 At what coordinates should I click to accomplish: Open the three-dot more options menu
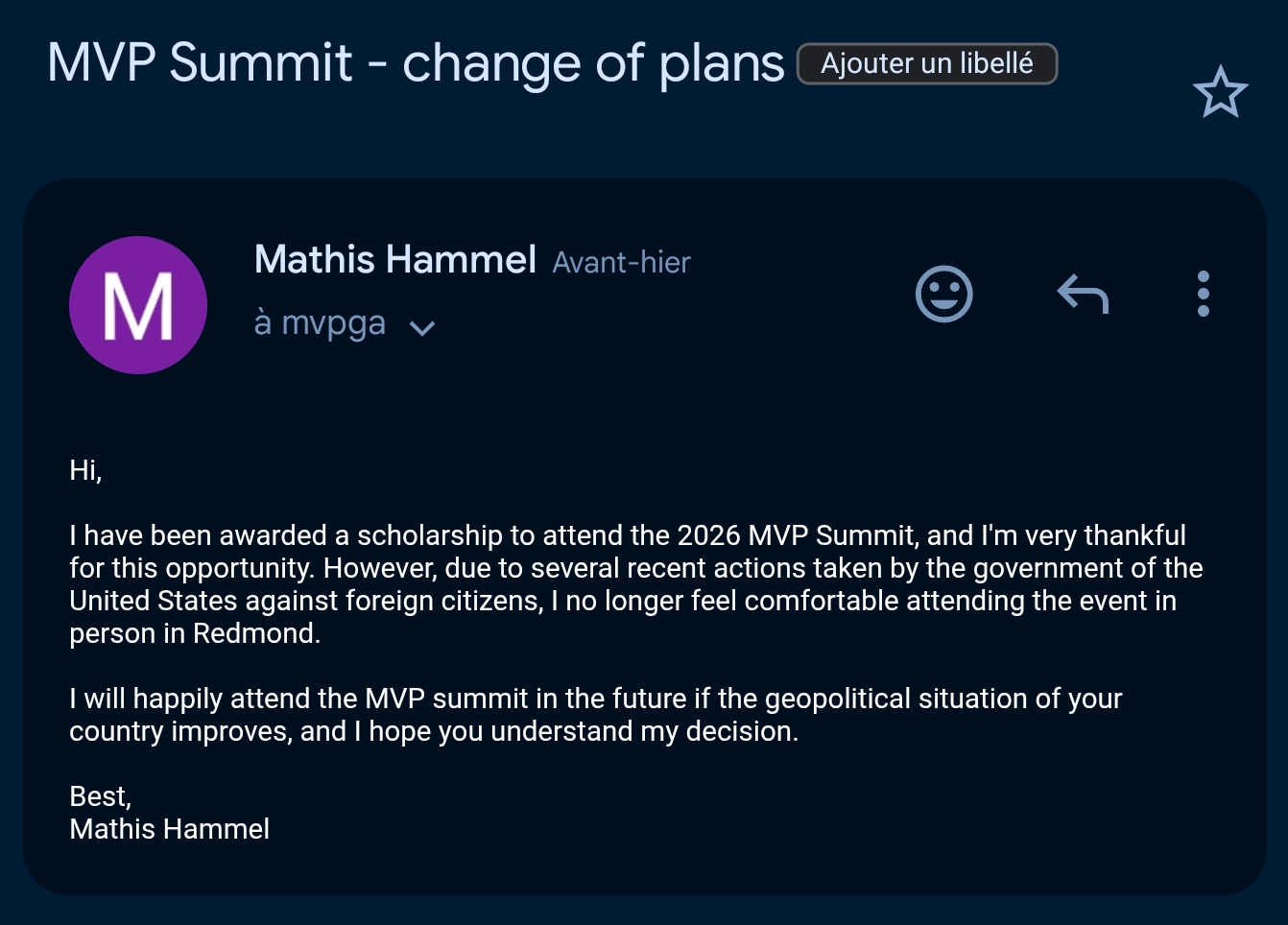pyautogui.click(x=1204, y=294)
